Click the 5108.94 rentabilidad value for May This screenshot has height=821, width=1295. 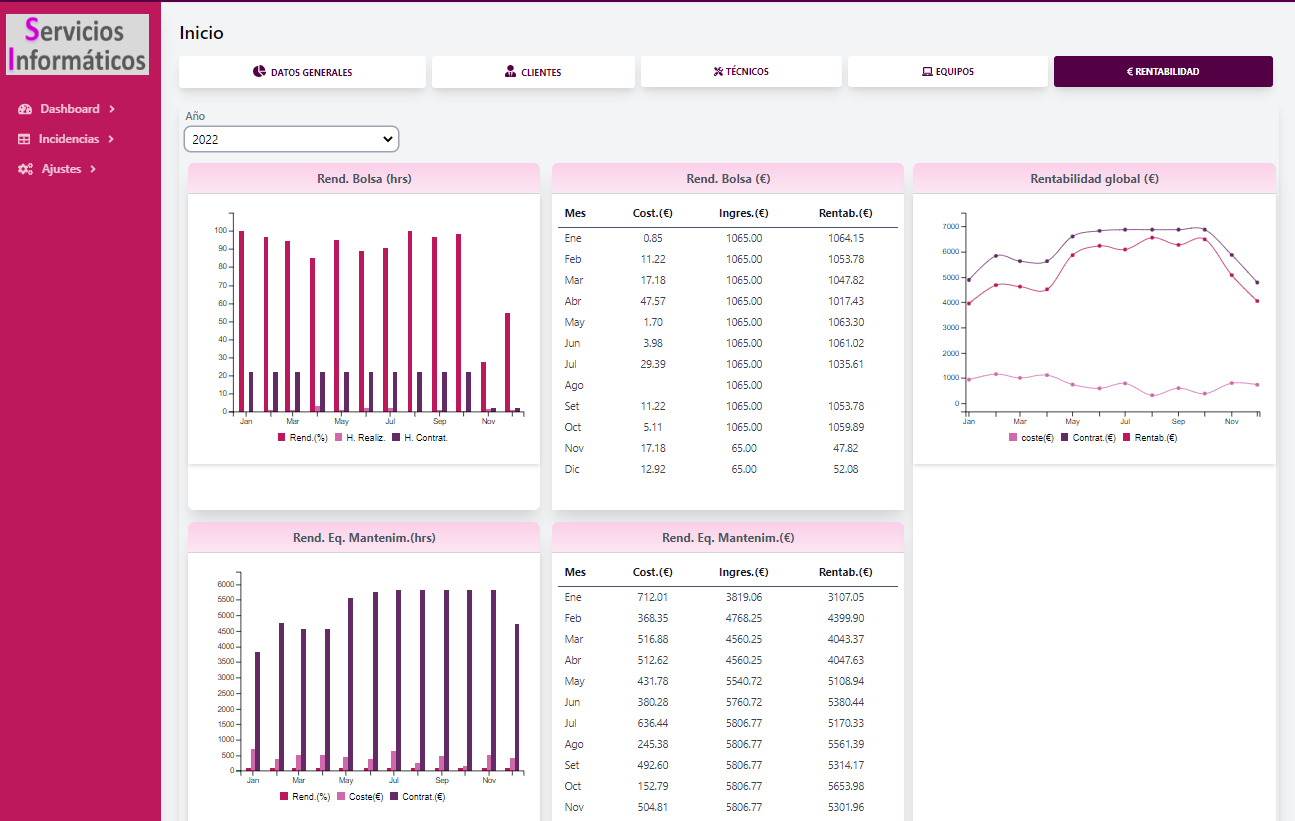846,681
